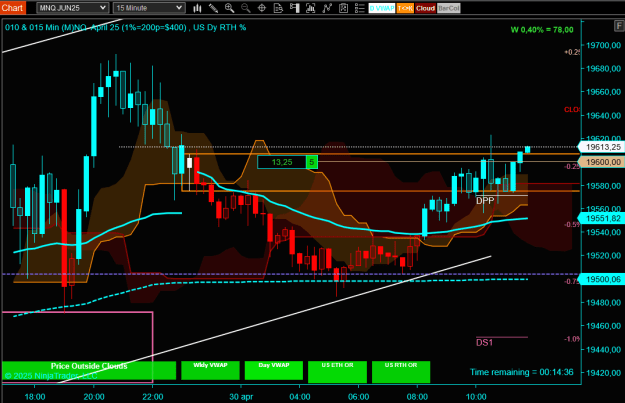Image resolution: width=625 pixels, height=403 pixels.
Task: Click the Wkly VWAP status box
Action: click(x=210, y=370)
